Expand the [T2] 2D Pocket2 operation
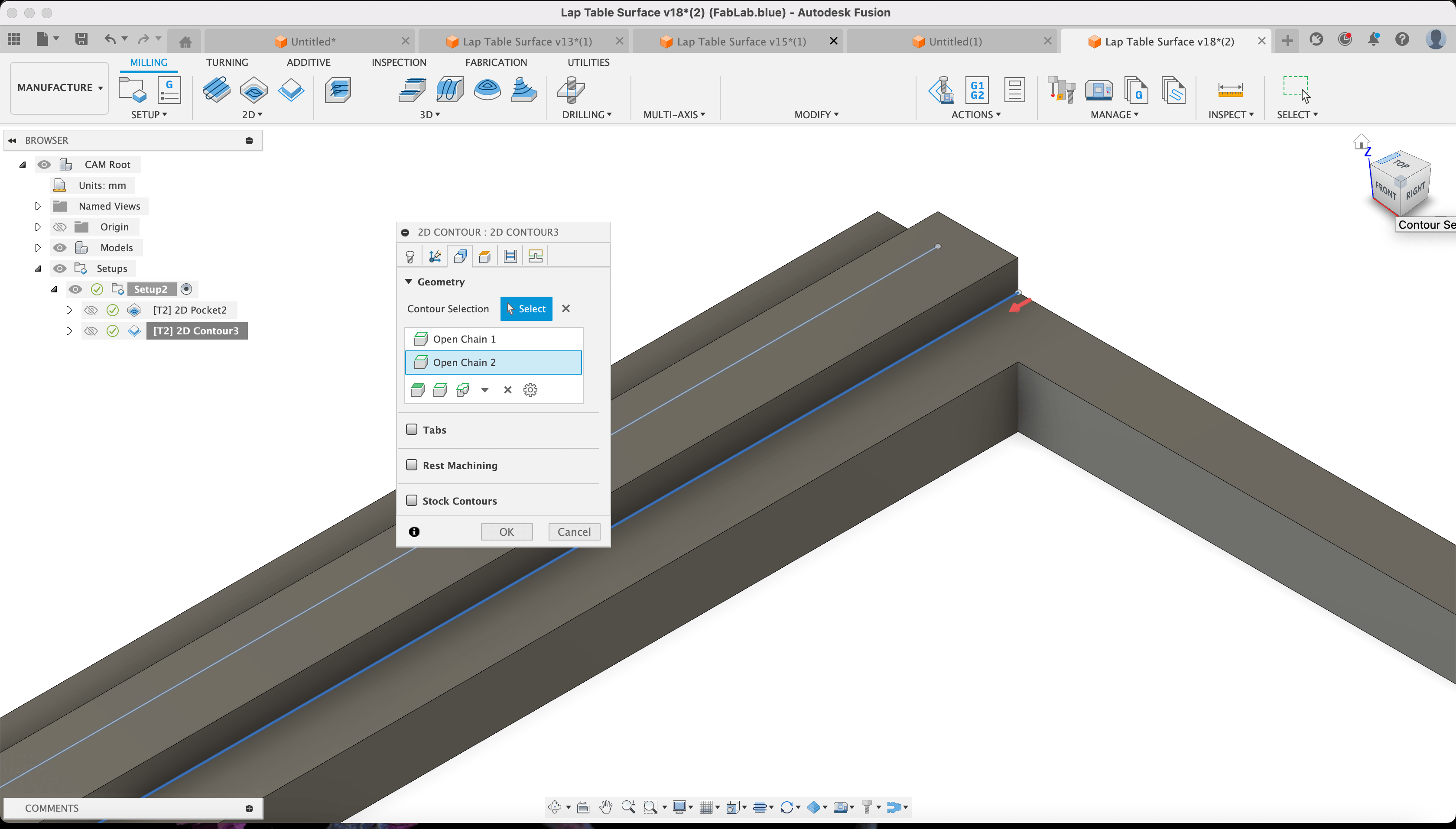The height and width of the screenshot is (829, 1456). coord(69,310)
